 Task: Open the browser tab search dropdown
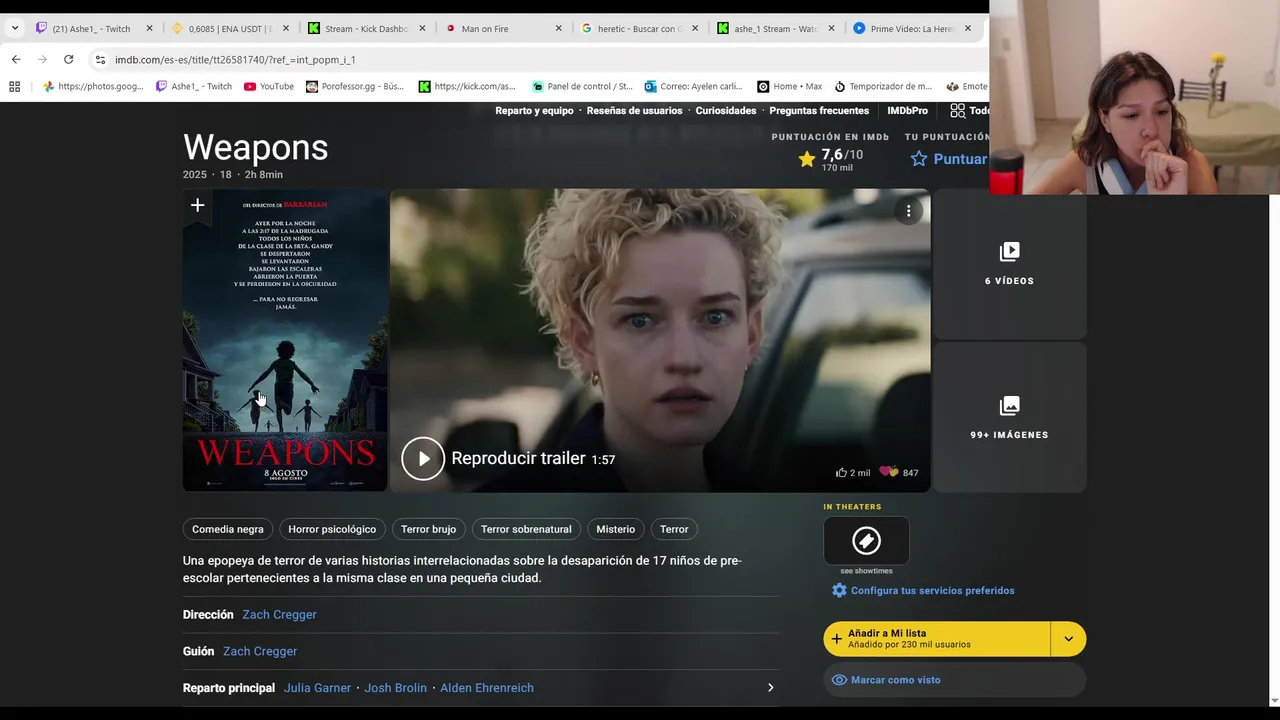14,28
